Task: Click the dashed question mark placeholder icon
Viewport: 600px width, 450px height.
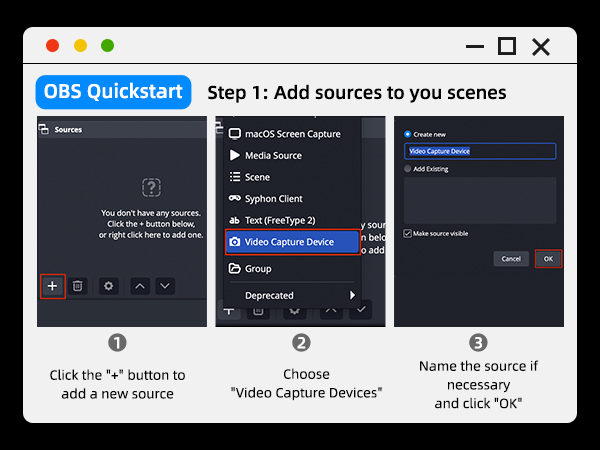Action: click(x=151, y=188)
